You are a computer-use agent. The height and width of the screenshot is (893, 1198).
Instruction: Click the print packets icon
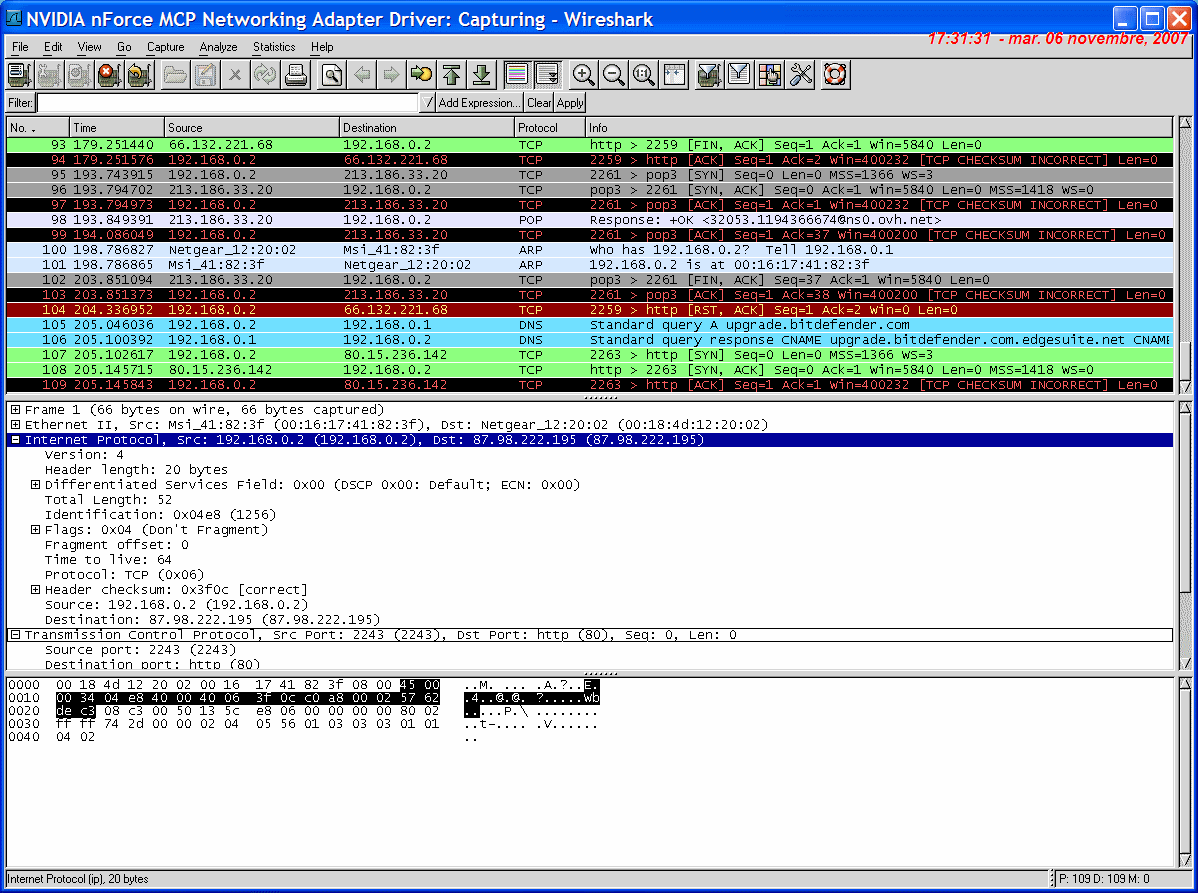[296, 75]
